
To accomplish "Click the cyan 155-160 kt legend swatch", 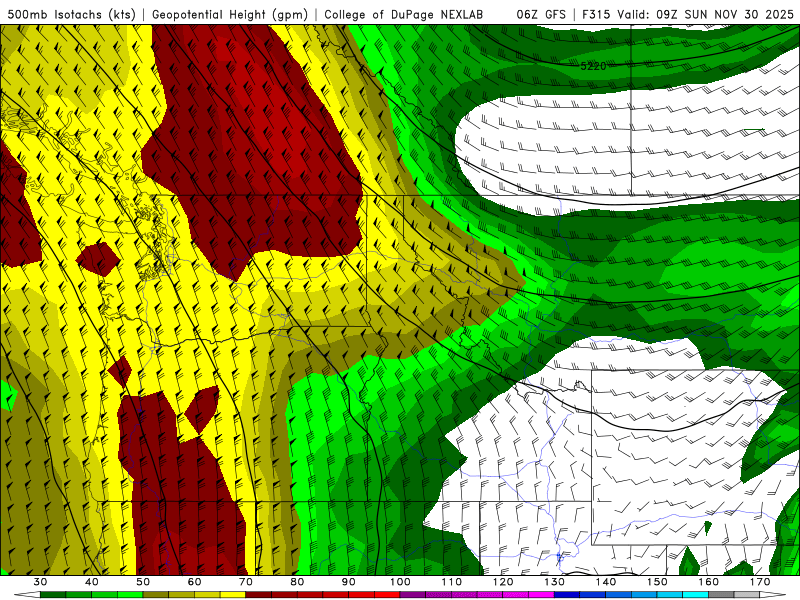I will coord(695,595).
